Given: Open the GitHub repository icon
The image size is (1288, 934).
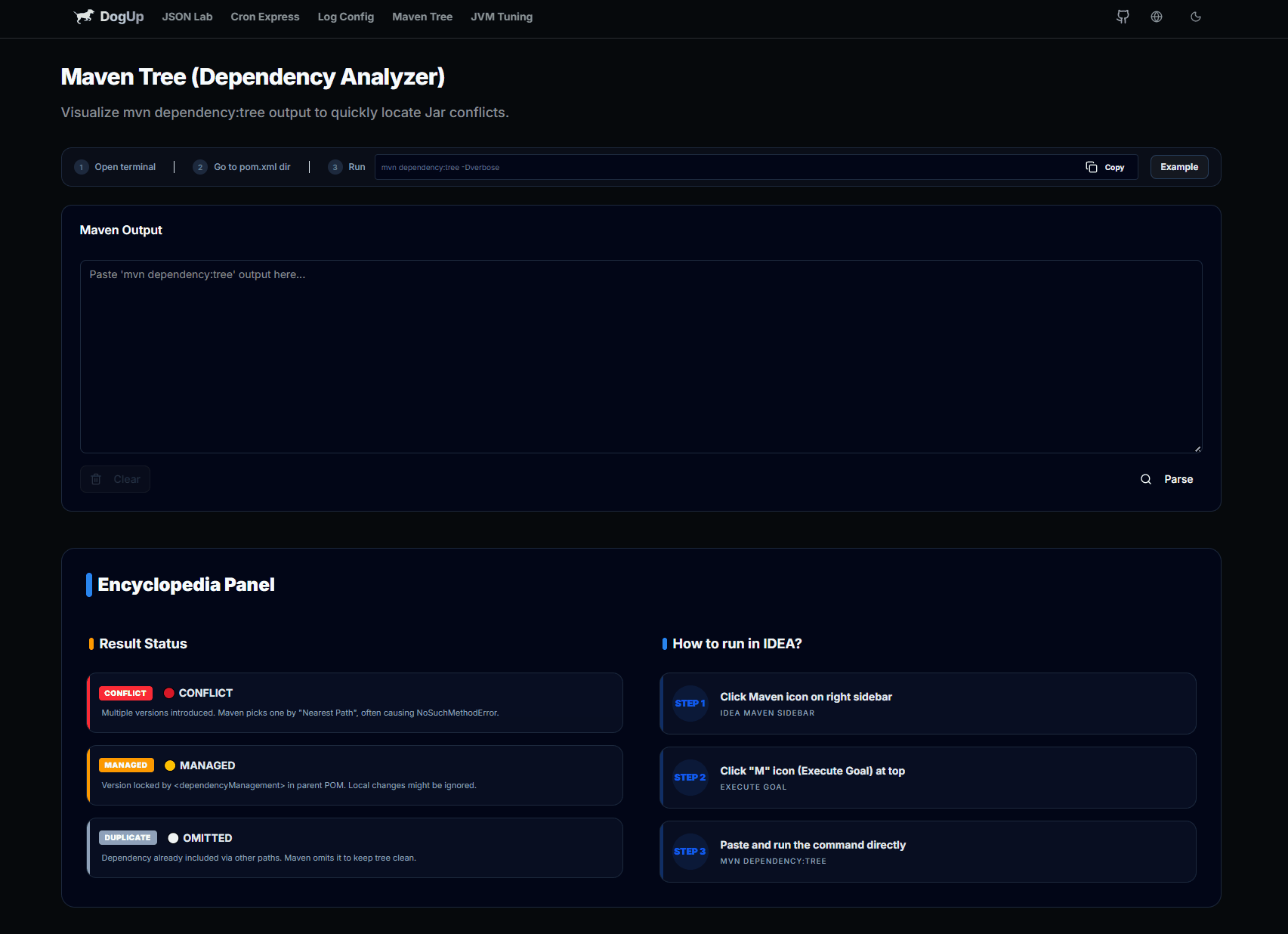Looking at the screenshot, I should 1123,17.
